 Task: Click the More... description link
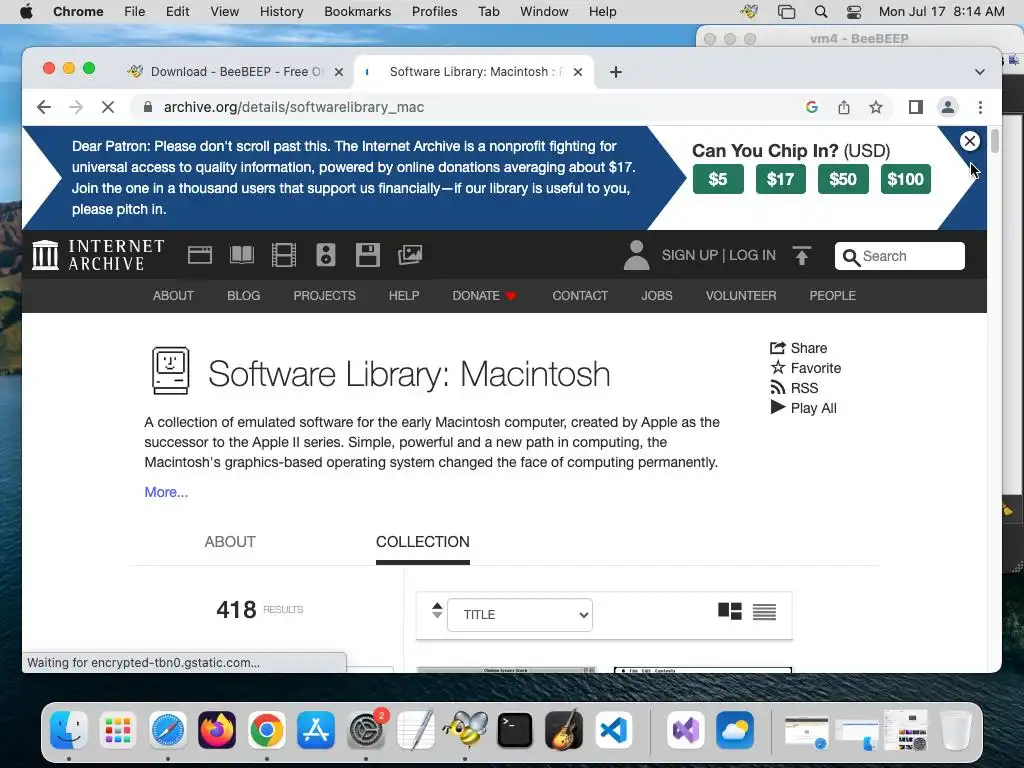[x=166, y=492]
